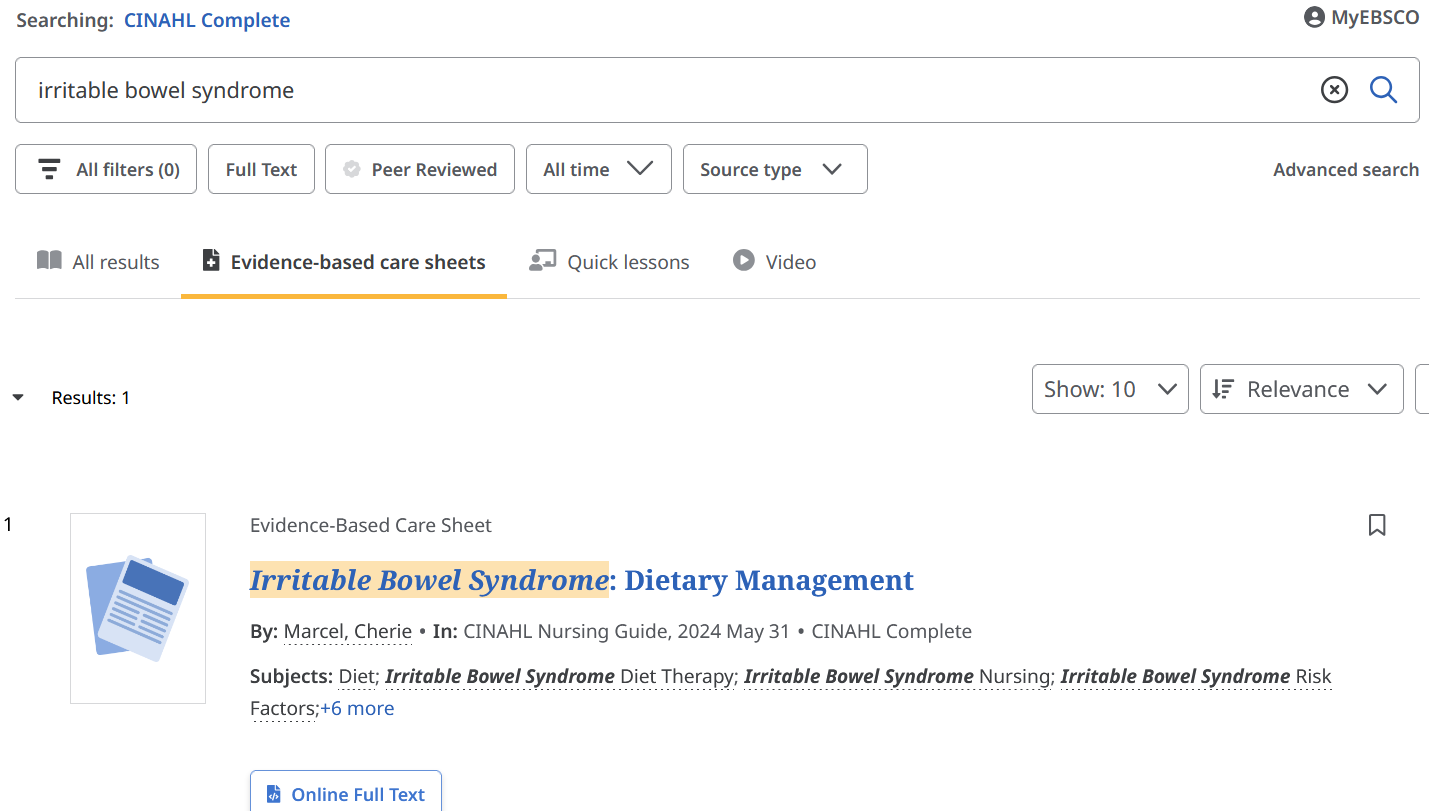Open the Source type dropdown
The height and width of the screenshot is (811, 1429).
(x=775, y=169)
